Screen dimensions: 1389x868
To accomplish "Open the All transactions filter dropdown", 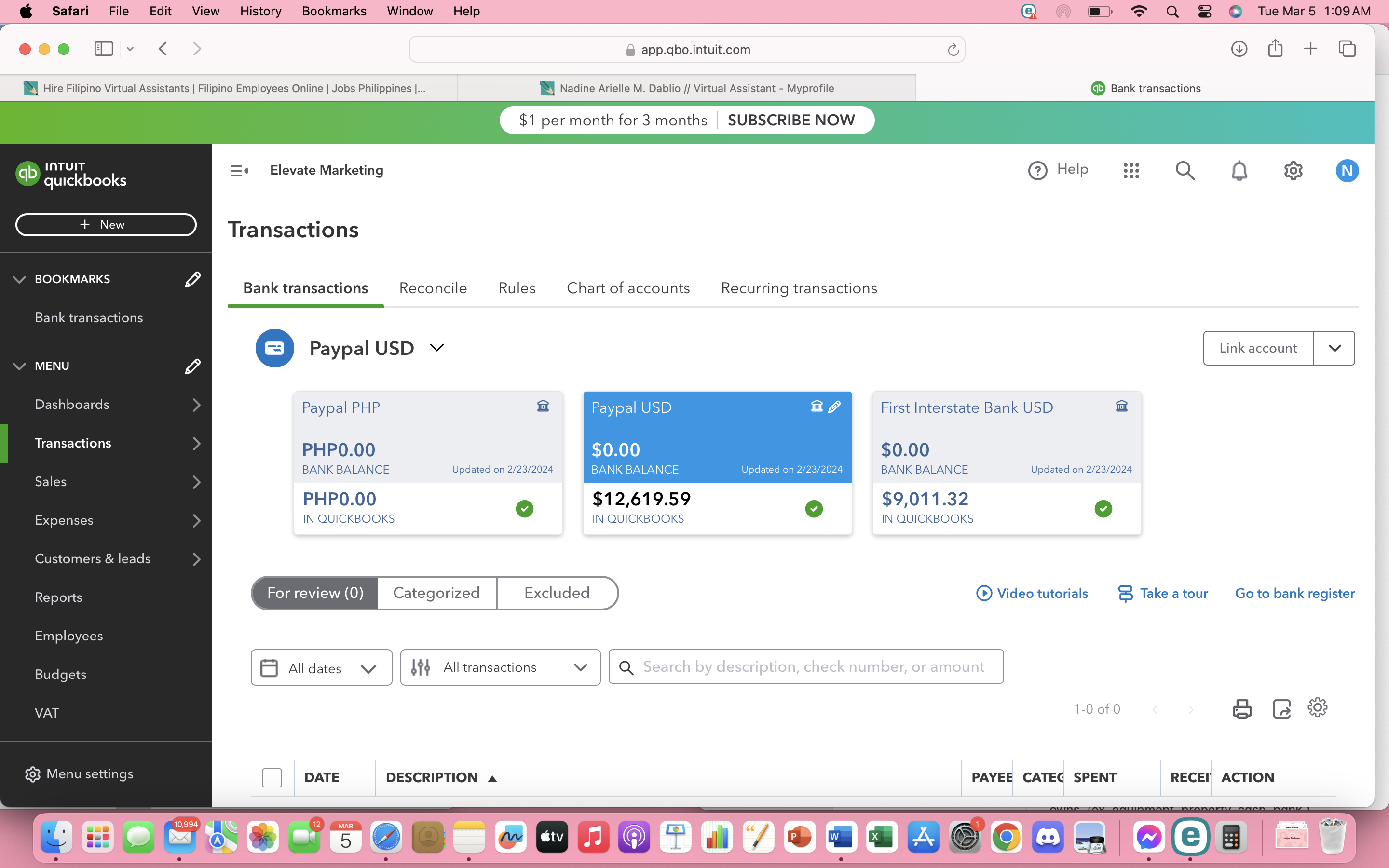I will coord(500,667).
